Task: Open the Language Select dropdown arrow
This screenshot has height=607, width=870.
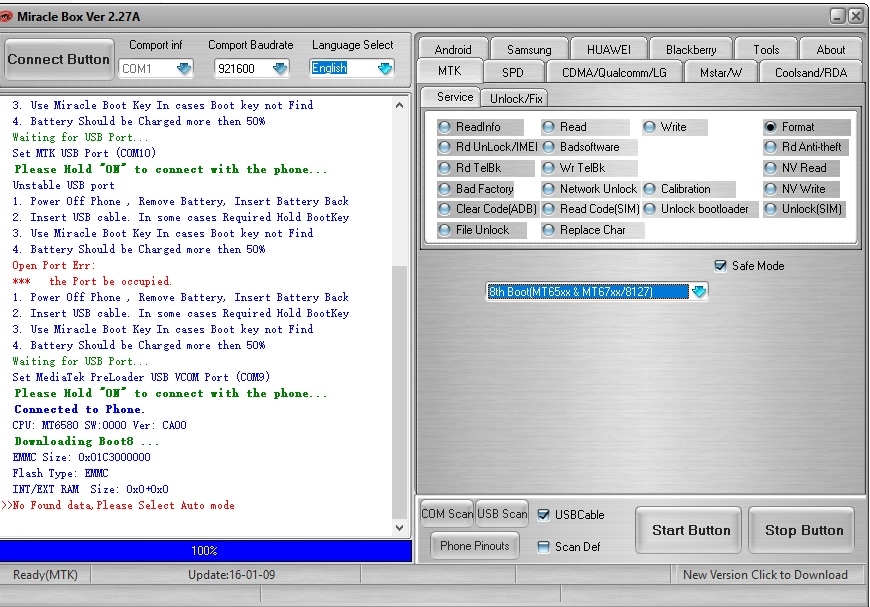Action: pos(385,69)
